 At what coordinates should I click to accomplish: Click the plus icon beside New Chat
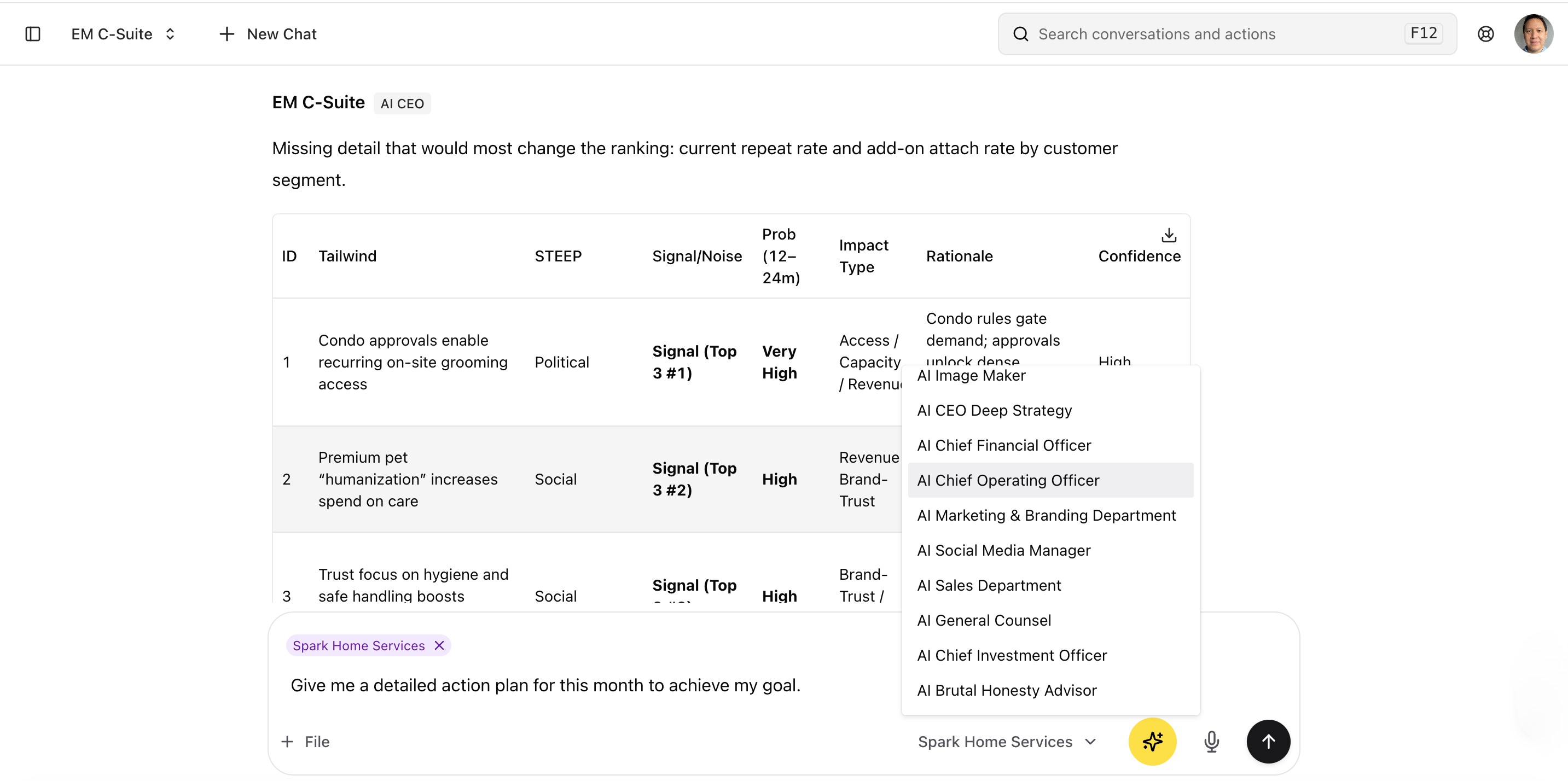pyautogui.click(x=227, y=34)
